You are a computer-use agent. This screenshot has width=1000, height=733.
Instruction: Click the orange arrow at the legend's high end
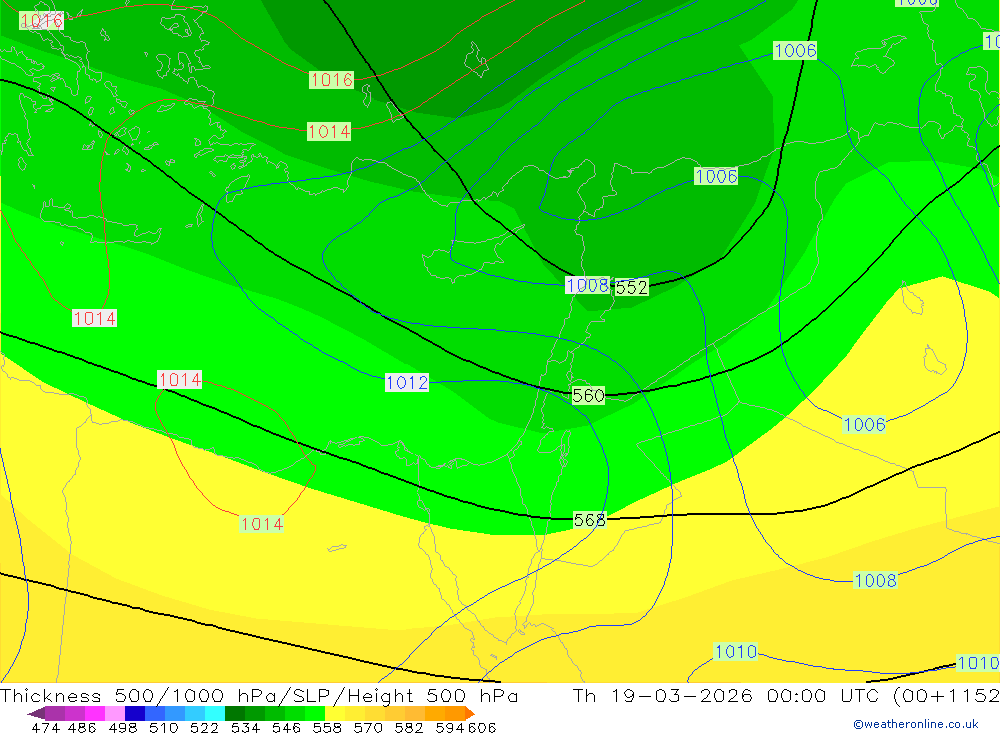(469, 713)
